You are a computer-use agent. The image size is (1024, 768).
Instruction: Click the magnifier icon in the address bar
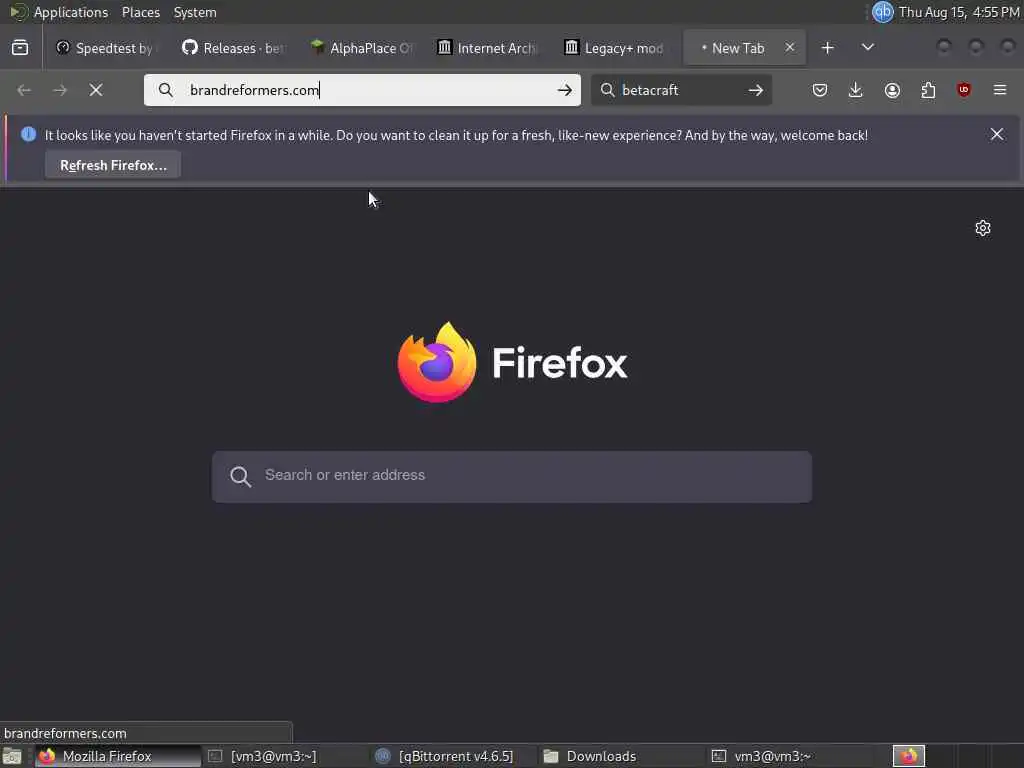(x=166, y=90)
